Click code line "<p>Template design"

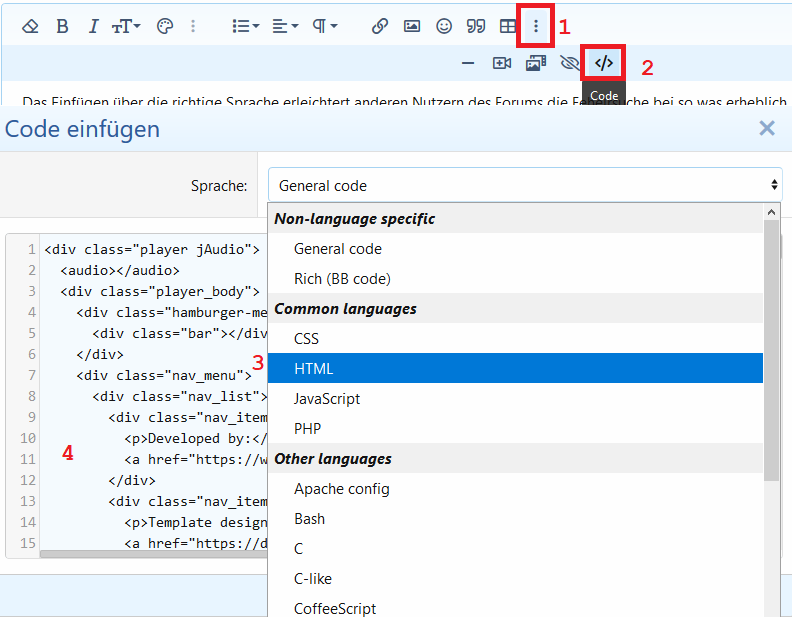[x=195, y=522]
